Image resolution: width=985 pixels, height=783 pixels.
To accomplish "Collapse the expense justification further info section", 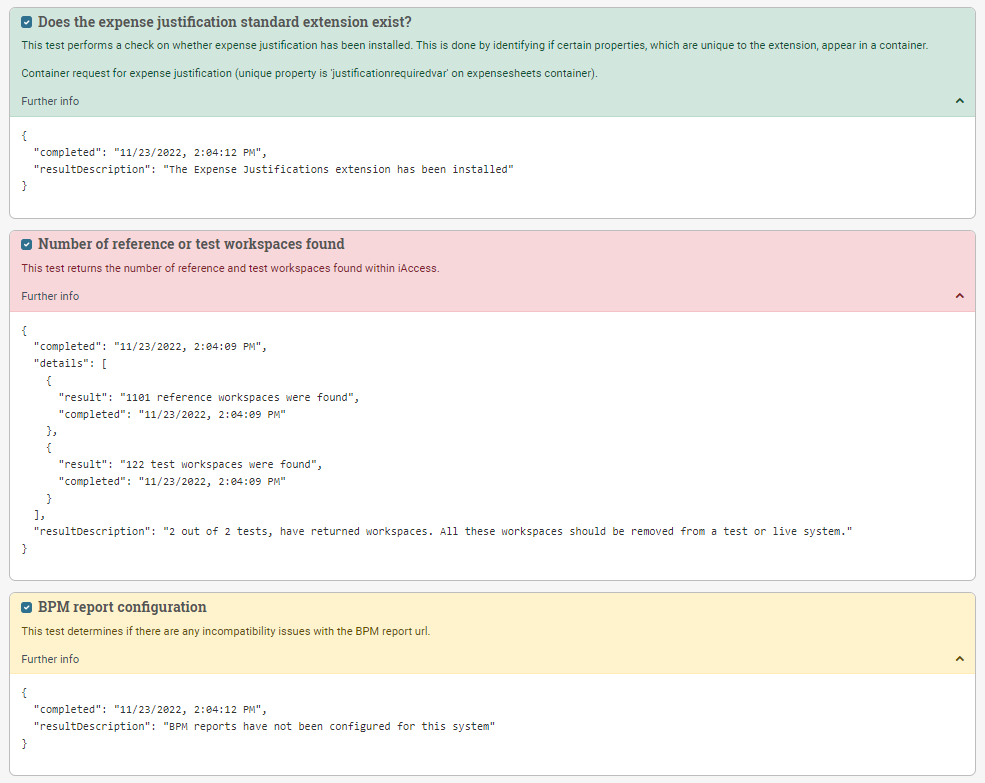I will pyautogui.click(x=959, y=101).
